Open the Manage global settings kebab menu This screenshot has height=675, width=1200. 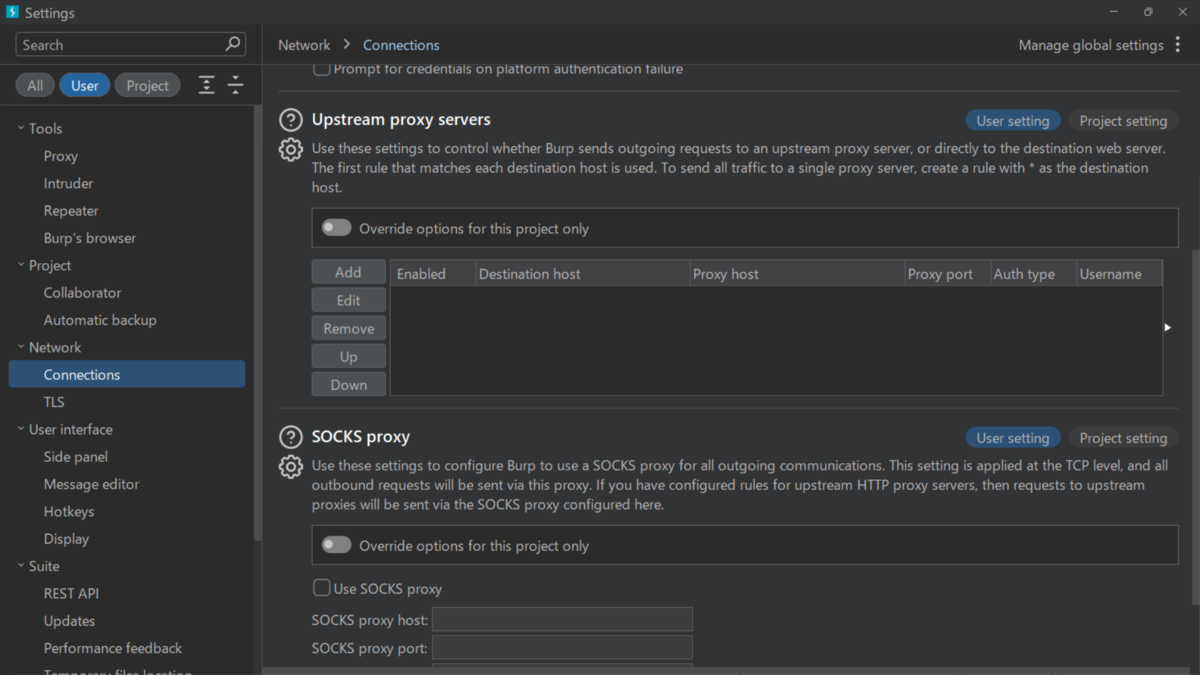(1178, 45)
